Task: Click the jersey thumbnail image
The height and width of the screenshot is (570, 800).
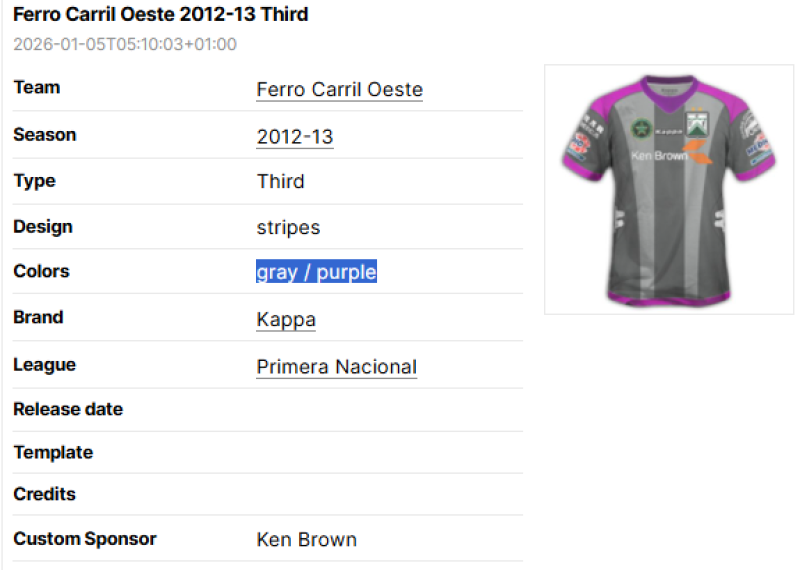Action: [x=668, y=190]
